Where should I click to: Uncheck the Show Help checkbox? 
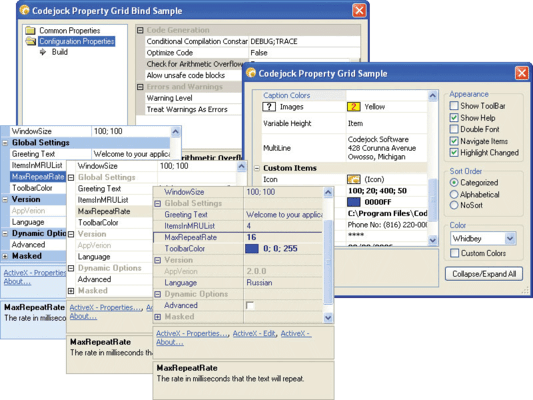coord(454,118)
